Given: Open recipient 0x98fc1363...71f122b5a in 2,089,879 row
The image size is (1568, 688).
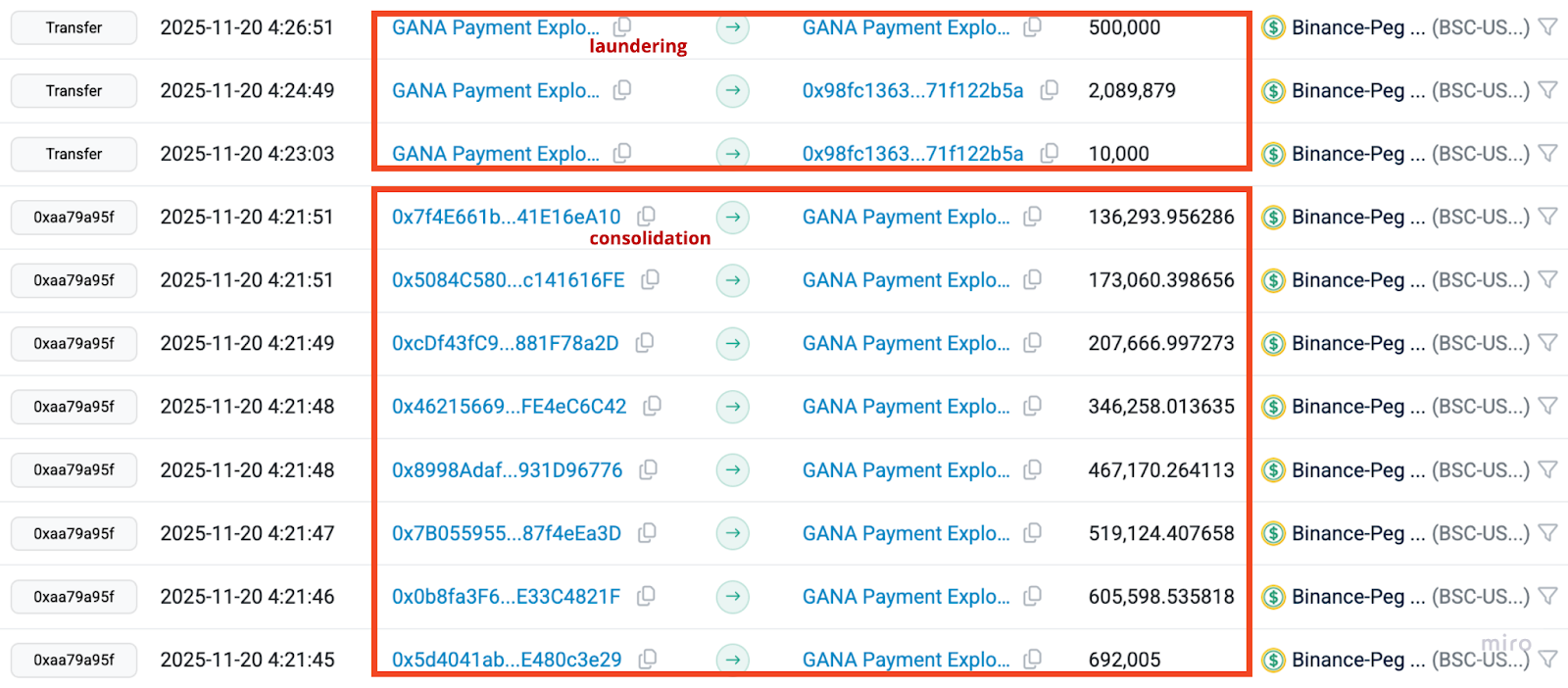Looking at the screenshot, I should (x=913, y=90).
